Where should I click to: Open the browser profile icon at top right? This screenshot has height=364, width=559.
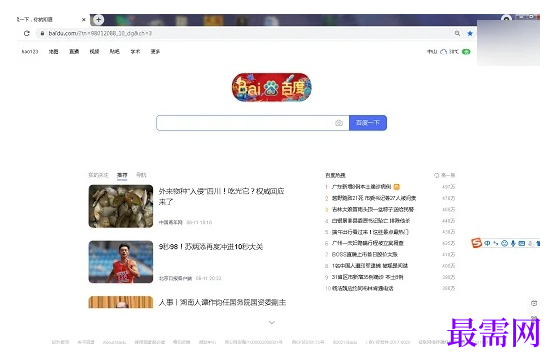point(506,18)
